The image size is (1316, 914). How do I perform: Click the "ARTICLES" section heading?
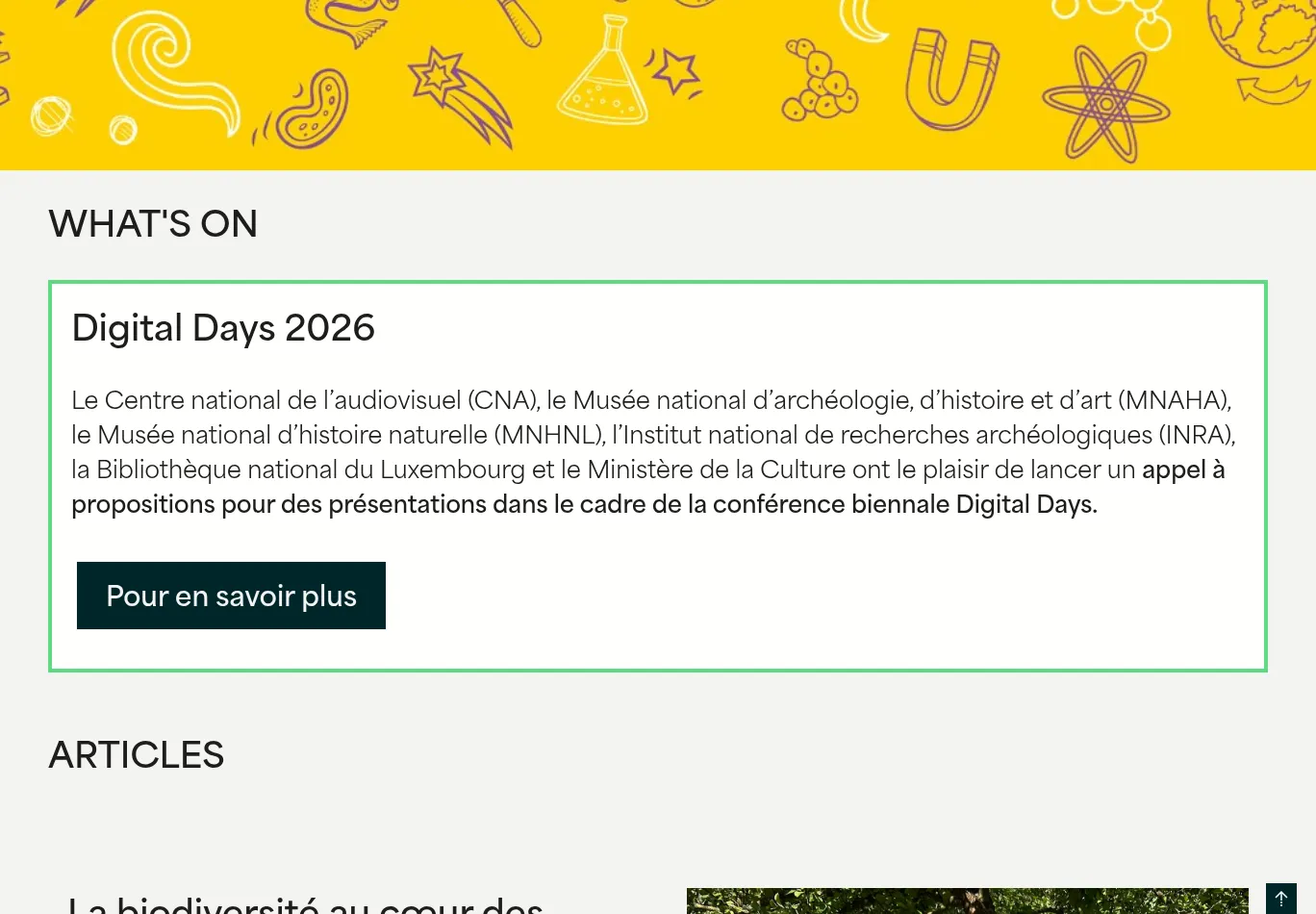137,755
